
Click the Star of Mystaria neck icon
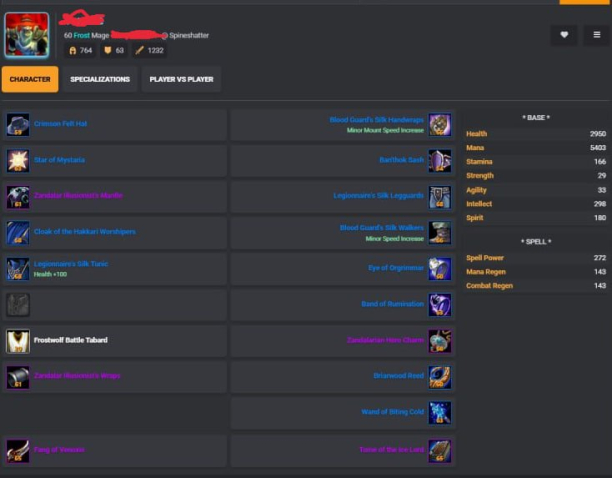18,161
